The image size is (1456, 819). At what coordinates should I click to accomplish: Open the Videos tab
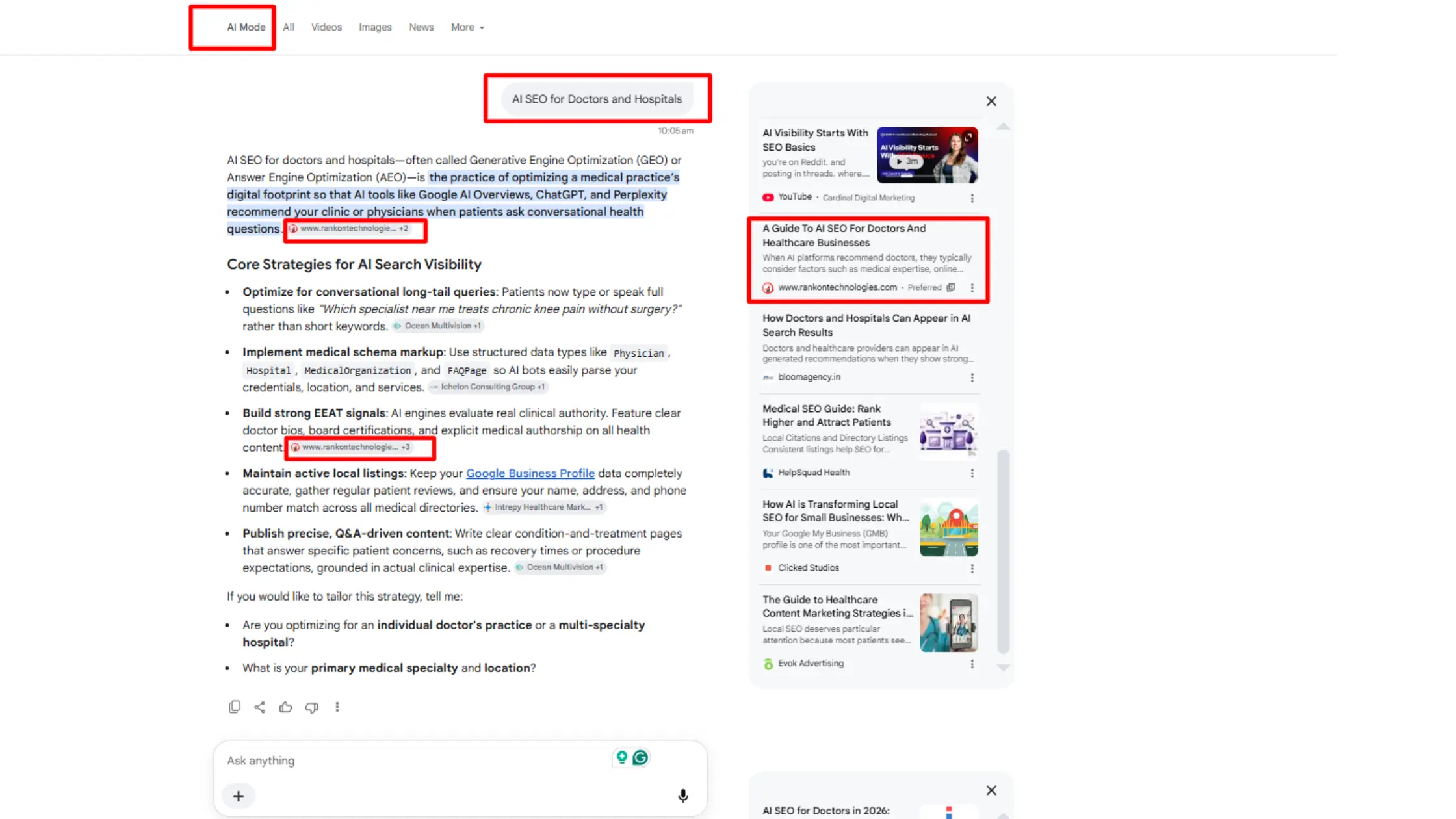point(326,27)
